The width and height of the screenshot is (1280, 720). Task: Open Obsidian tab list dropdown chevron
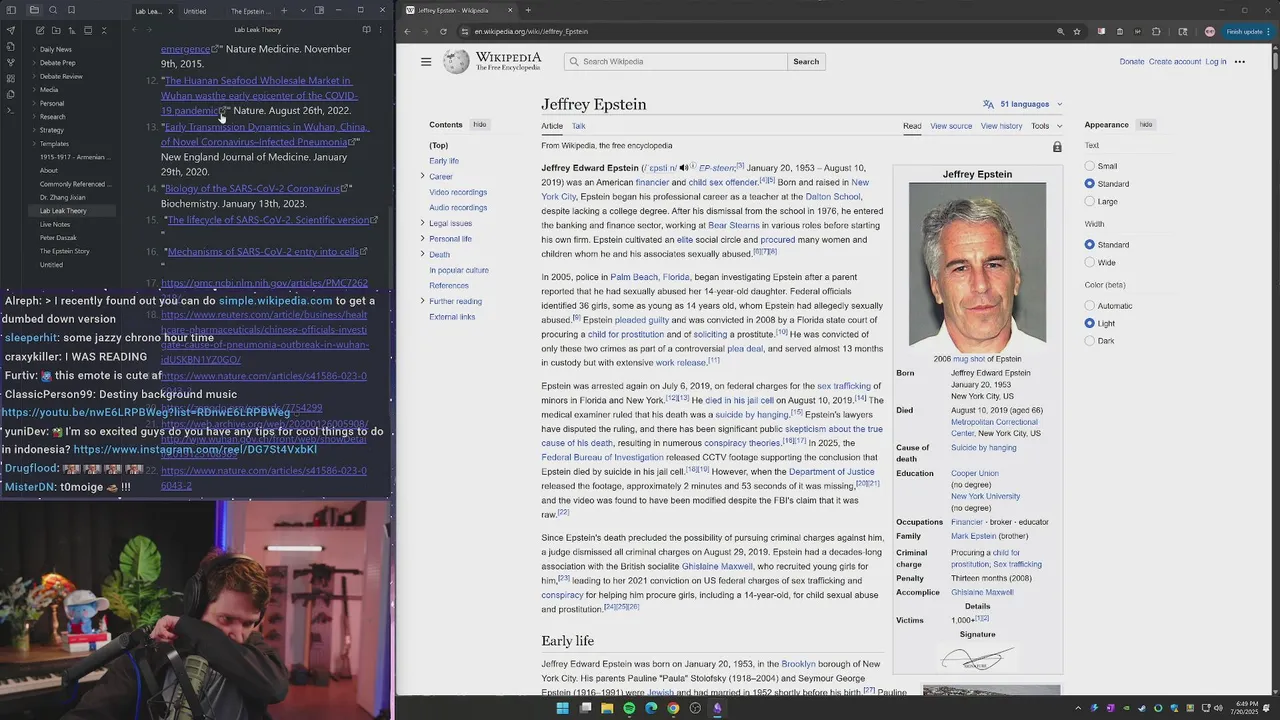coord(303,11)
